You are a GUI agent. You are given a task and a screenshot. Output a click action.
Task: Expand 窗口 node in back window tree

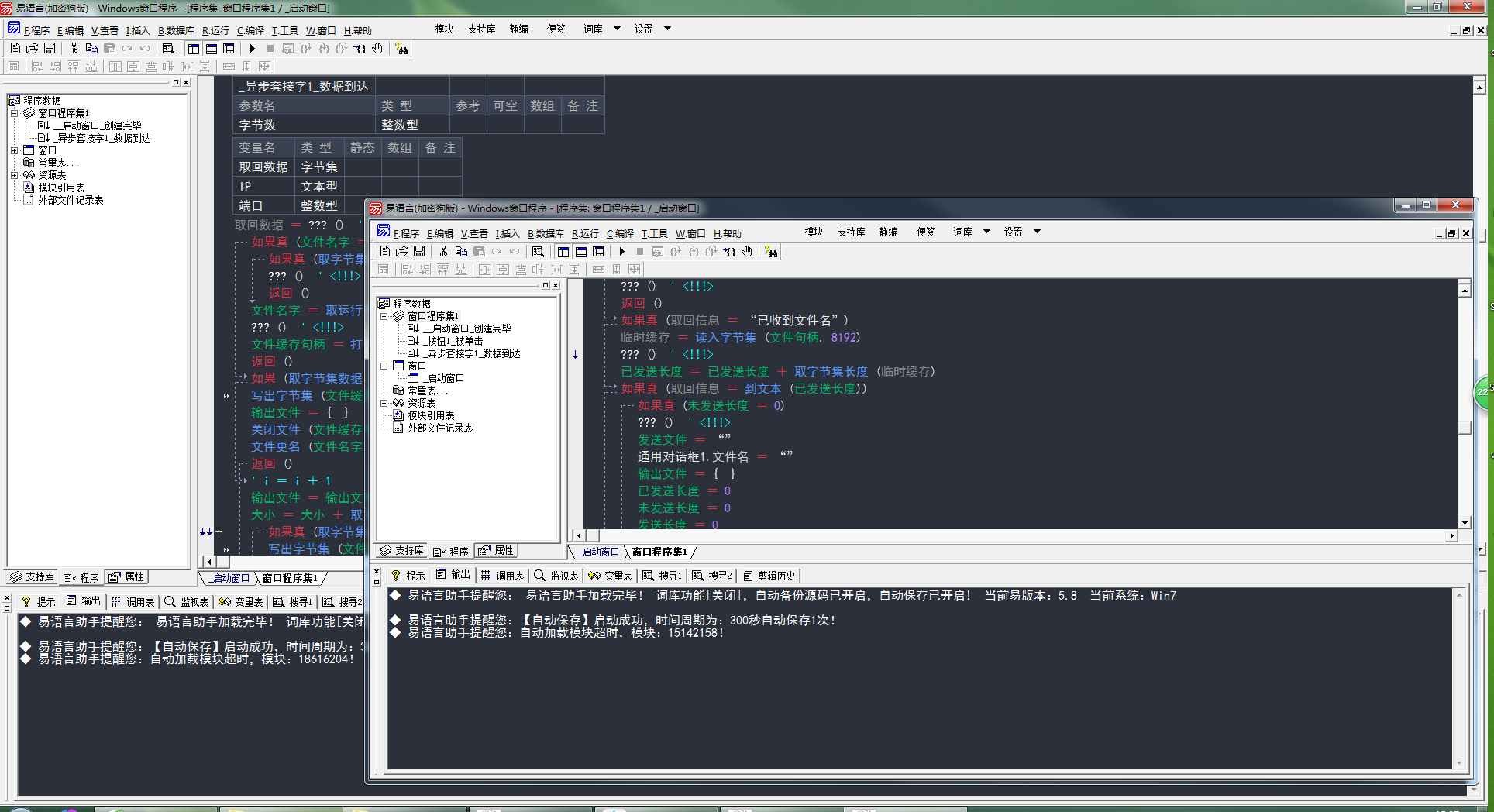click(14, 150)
